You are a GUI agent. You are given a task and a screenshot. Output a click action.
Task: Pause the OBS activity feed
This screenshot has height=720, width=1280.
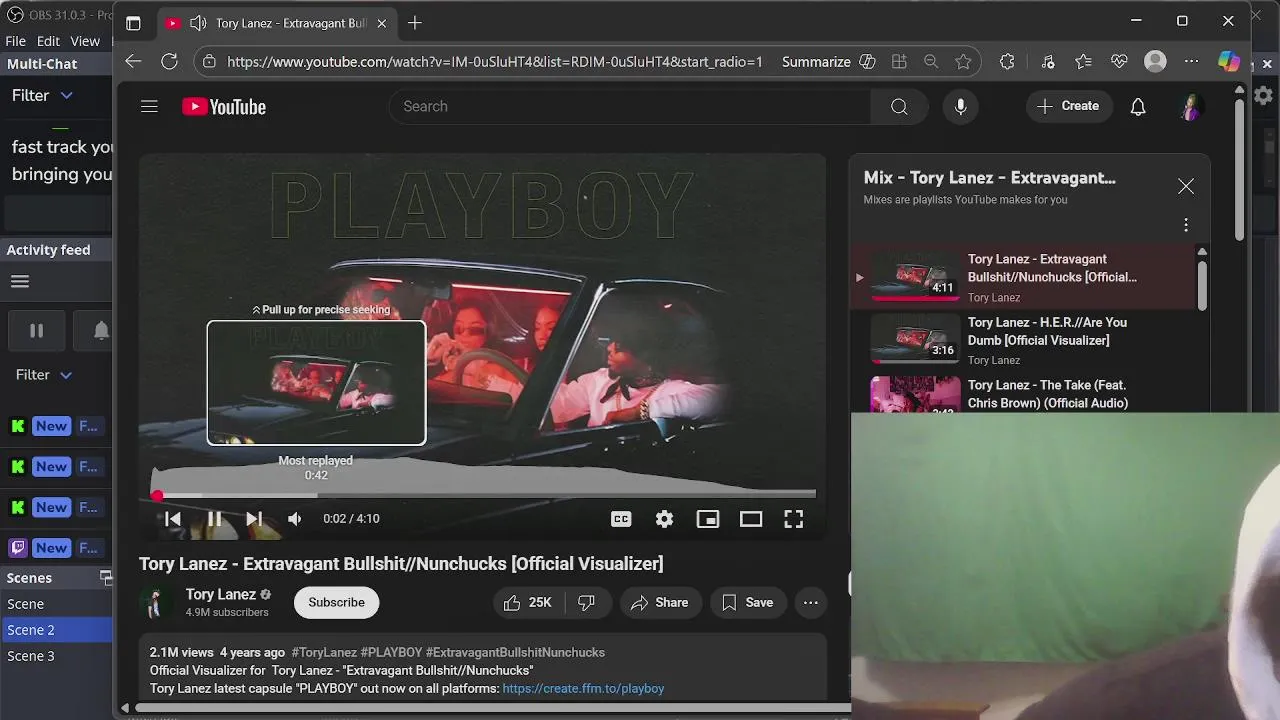[x=36, y=330]
